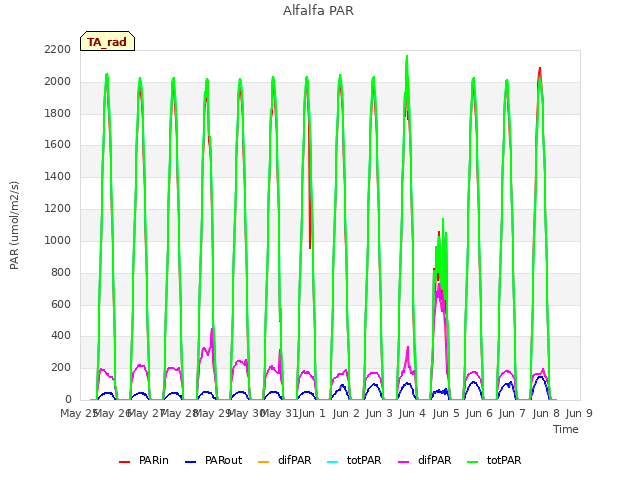Click the 800 y-axis tick label
The height and width of the screenshot is (480, 640).
pos(61,272)
